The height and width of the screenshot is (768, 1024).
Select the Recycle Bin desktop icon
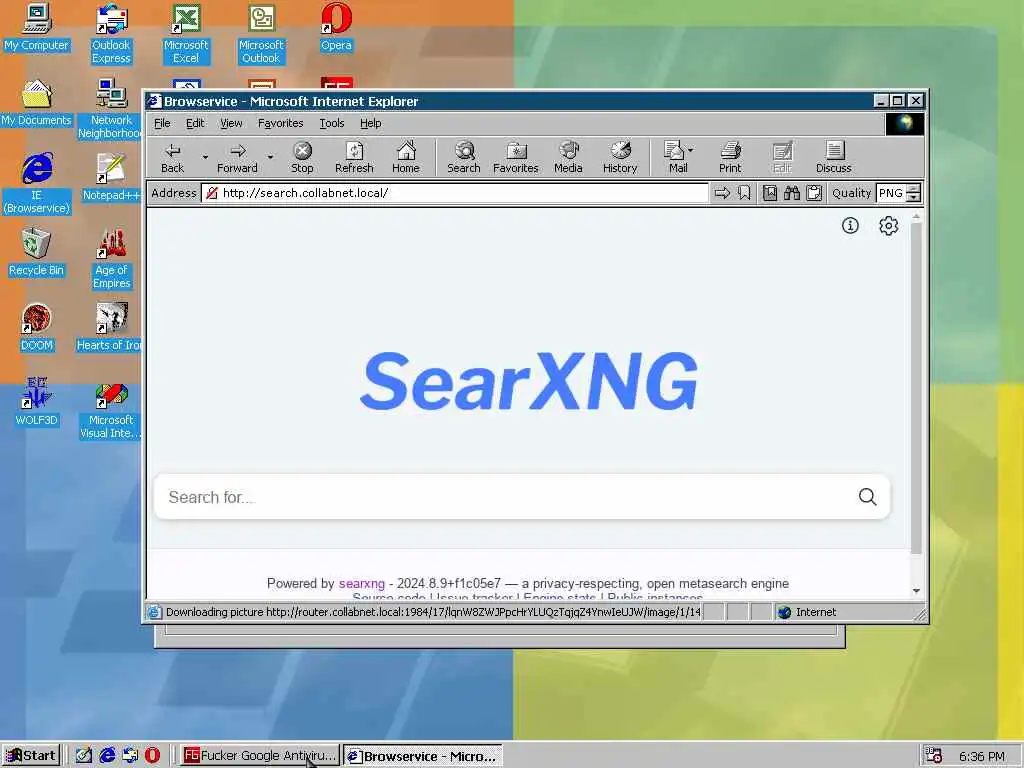[37, 252]
